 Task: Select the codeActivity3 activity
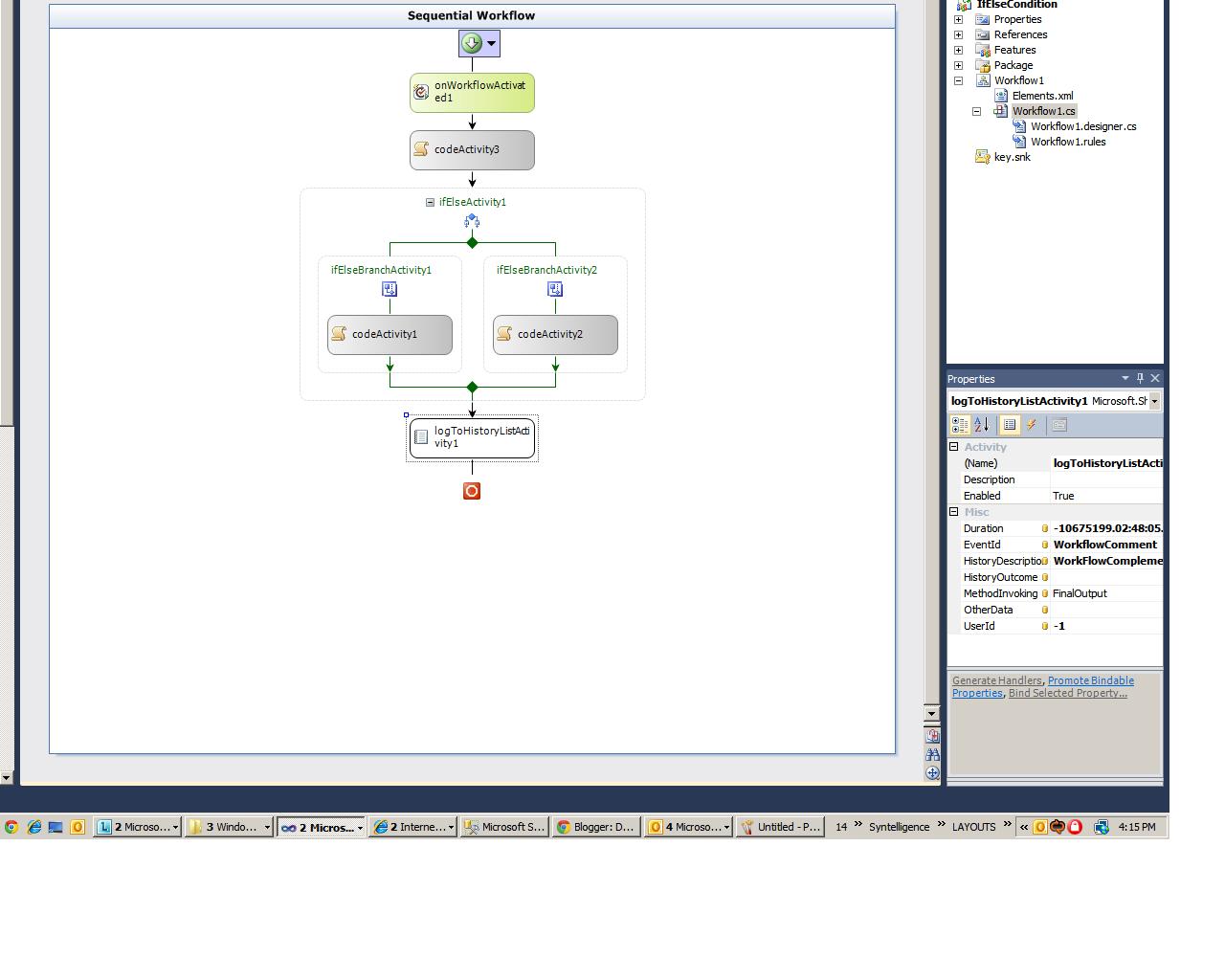pyautogui.click(x=472, y=150)
